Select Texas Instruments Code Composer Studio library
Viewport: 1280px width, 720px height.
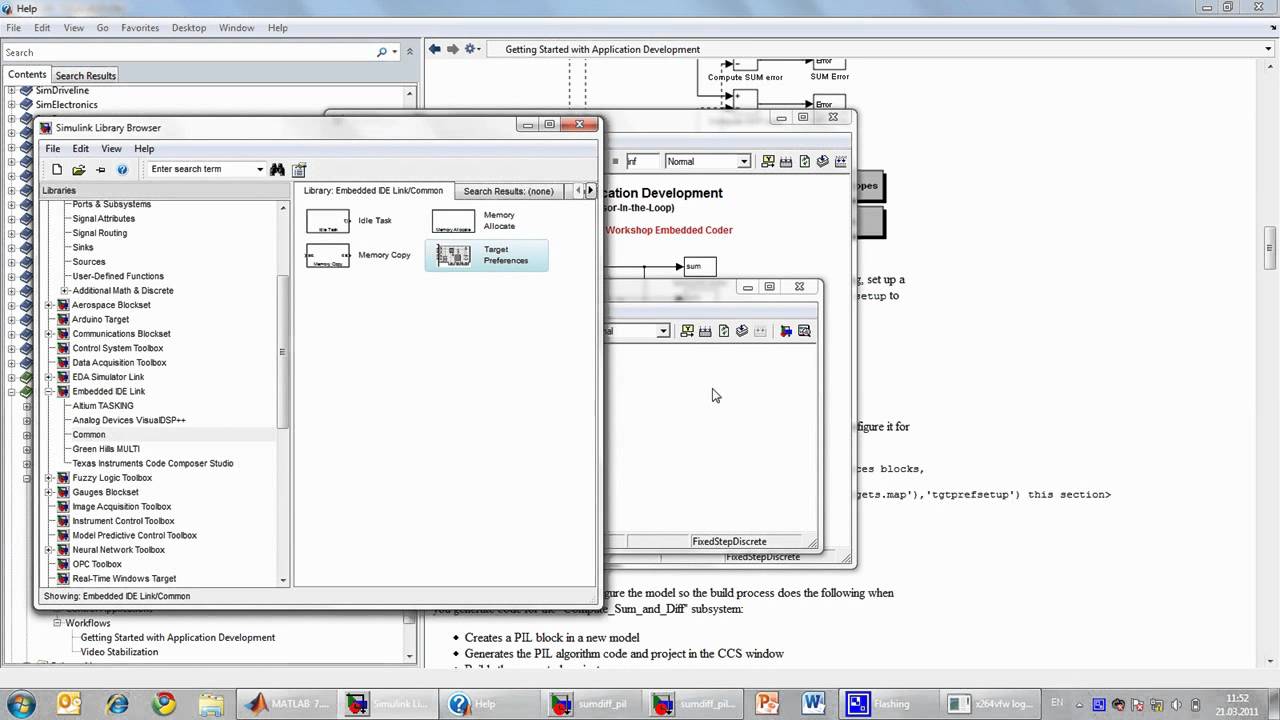tap(153, 464)
